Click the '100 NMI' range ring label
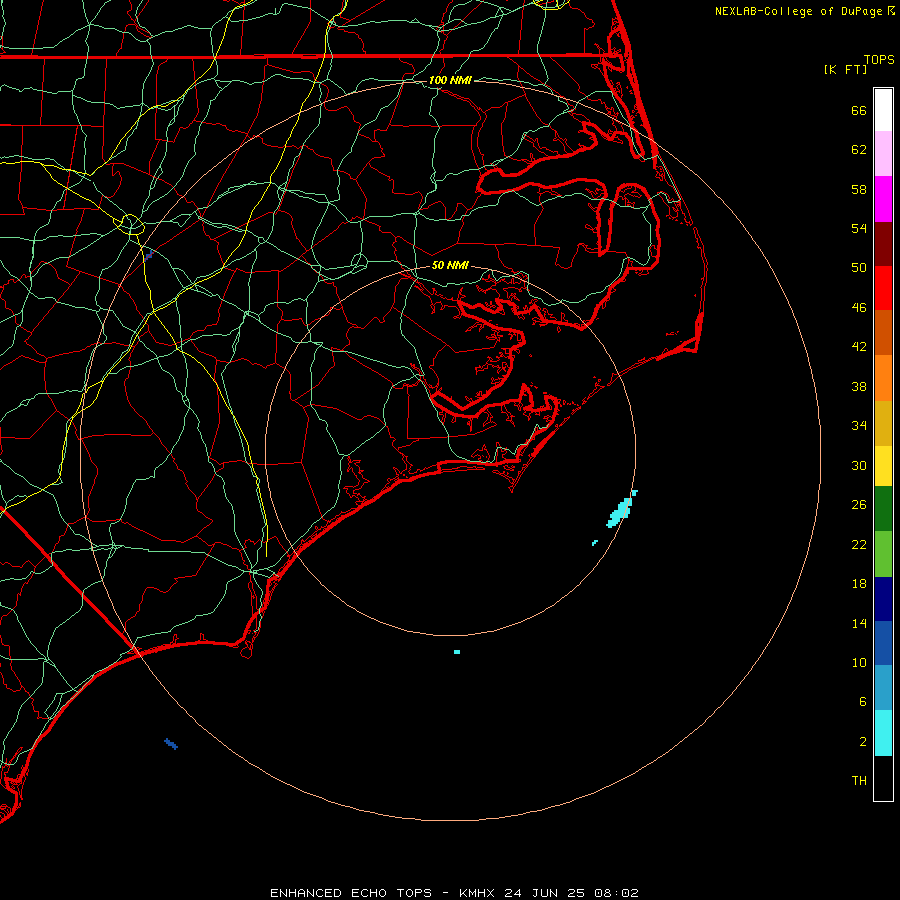This screenshot has width=900, height=900. (450, 80)
